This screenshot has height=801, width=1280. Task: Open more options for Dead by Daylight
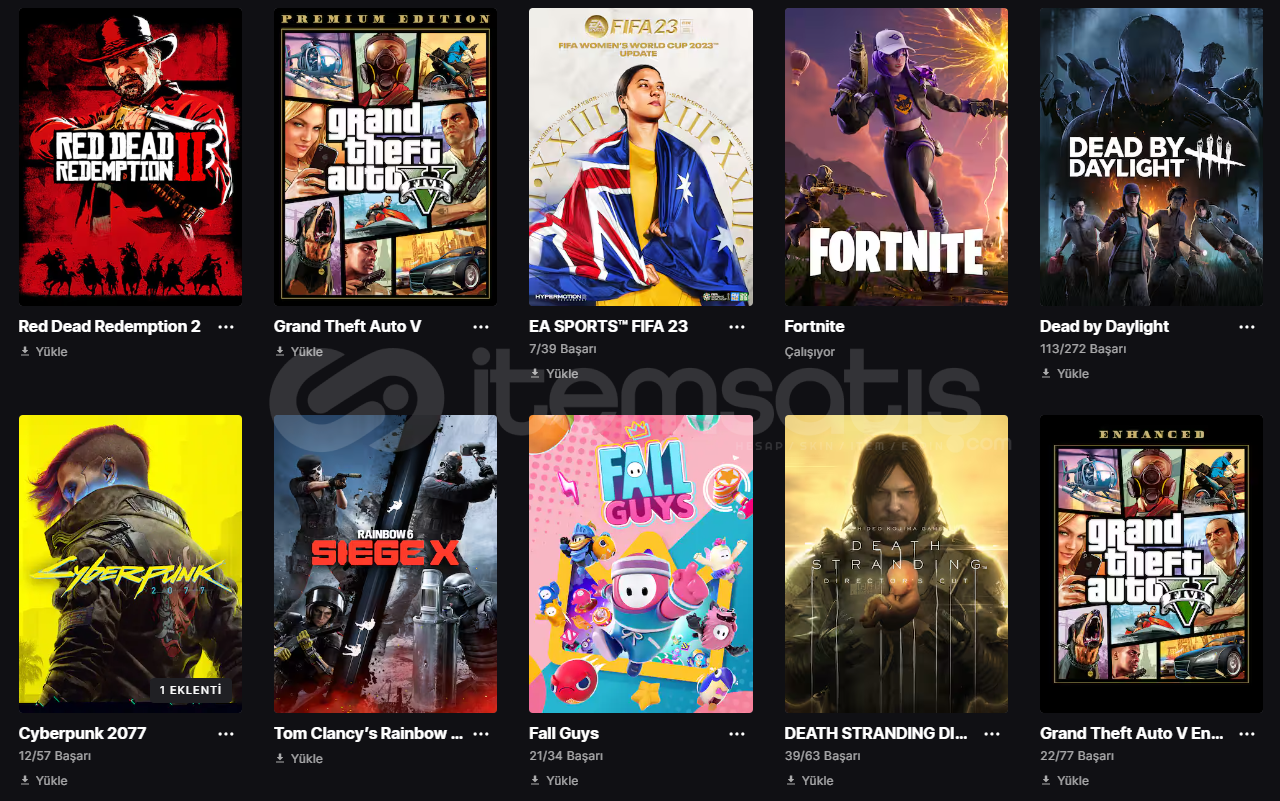(x=1247, y=327)
